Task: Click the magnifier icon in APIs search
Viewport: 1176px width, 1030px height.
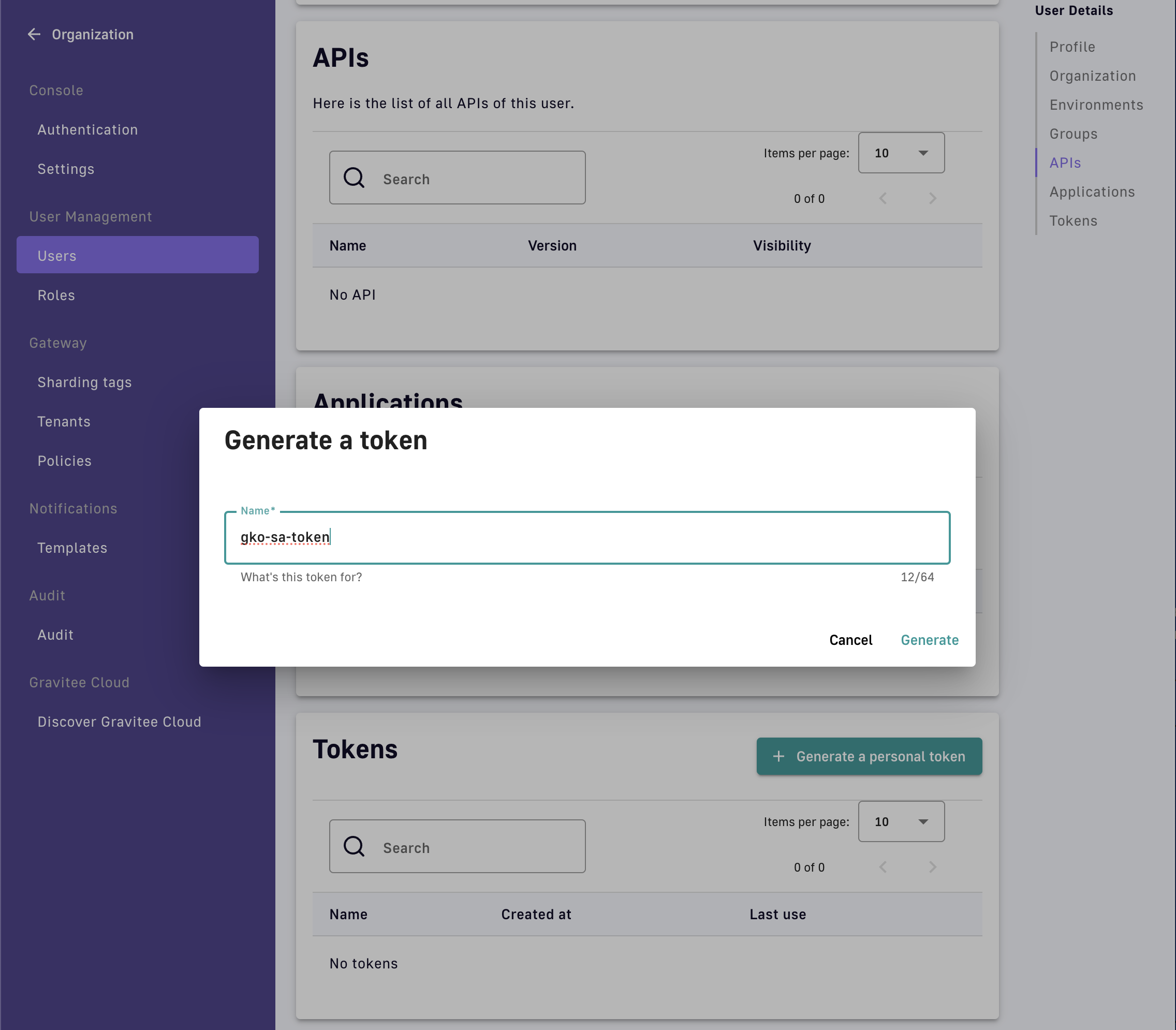Action: coord(354,178)
